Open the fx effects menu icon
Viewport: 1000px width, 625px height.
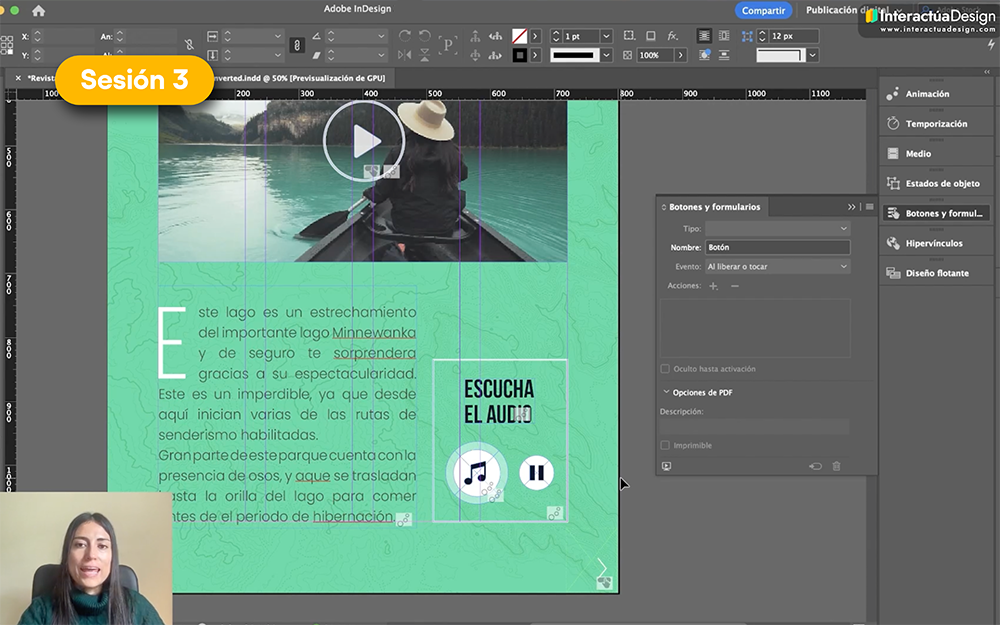[672, 36]
